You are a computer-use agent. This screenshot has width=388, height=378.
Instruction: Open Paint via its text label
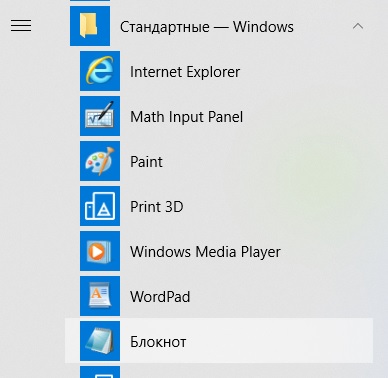tap(146, 162)
